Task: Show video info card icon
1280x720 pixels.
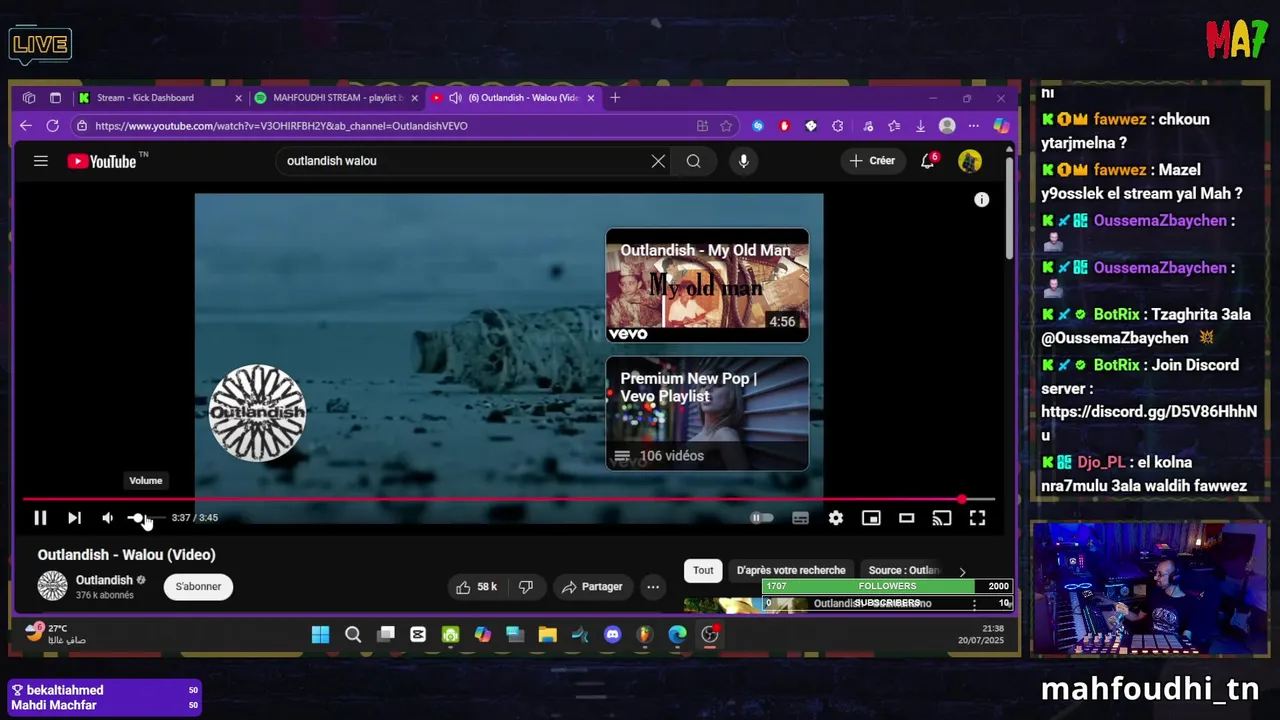Action: click(982, 200)
